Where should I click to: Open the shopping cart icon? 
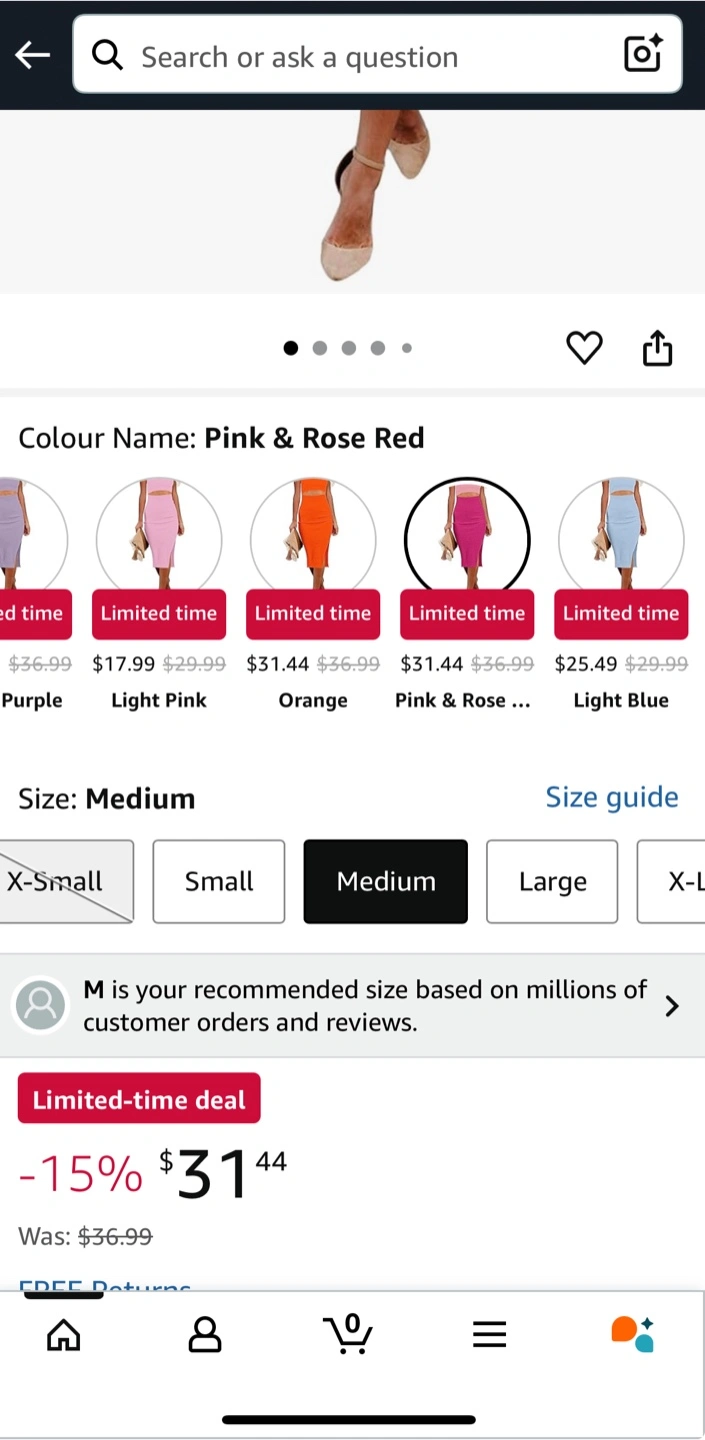[348, 1334]
